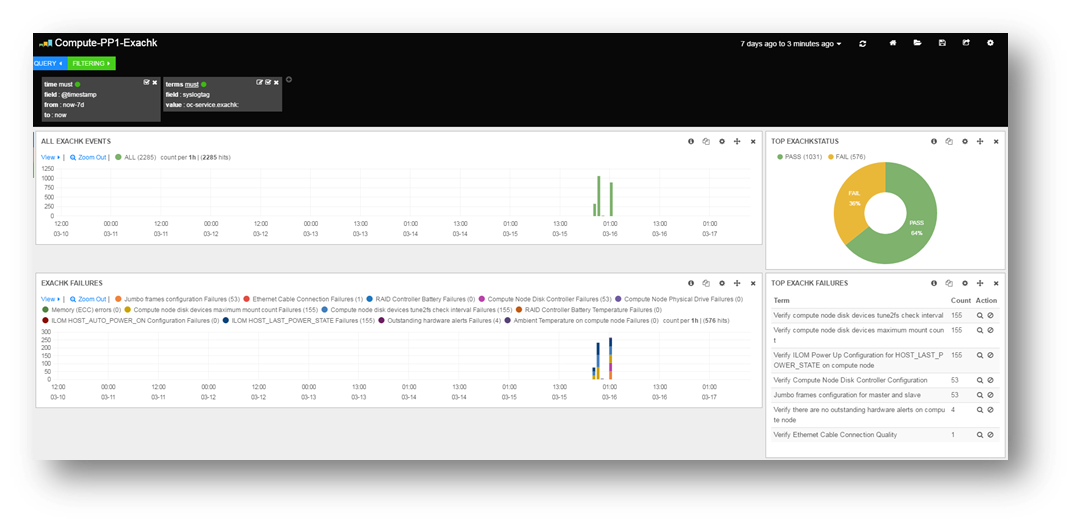Collapse the QUERY section tab
Screen dimensions: 1073x525
tap(49, 63)
